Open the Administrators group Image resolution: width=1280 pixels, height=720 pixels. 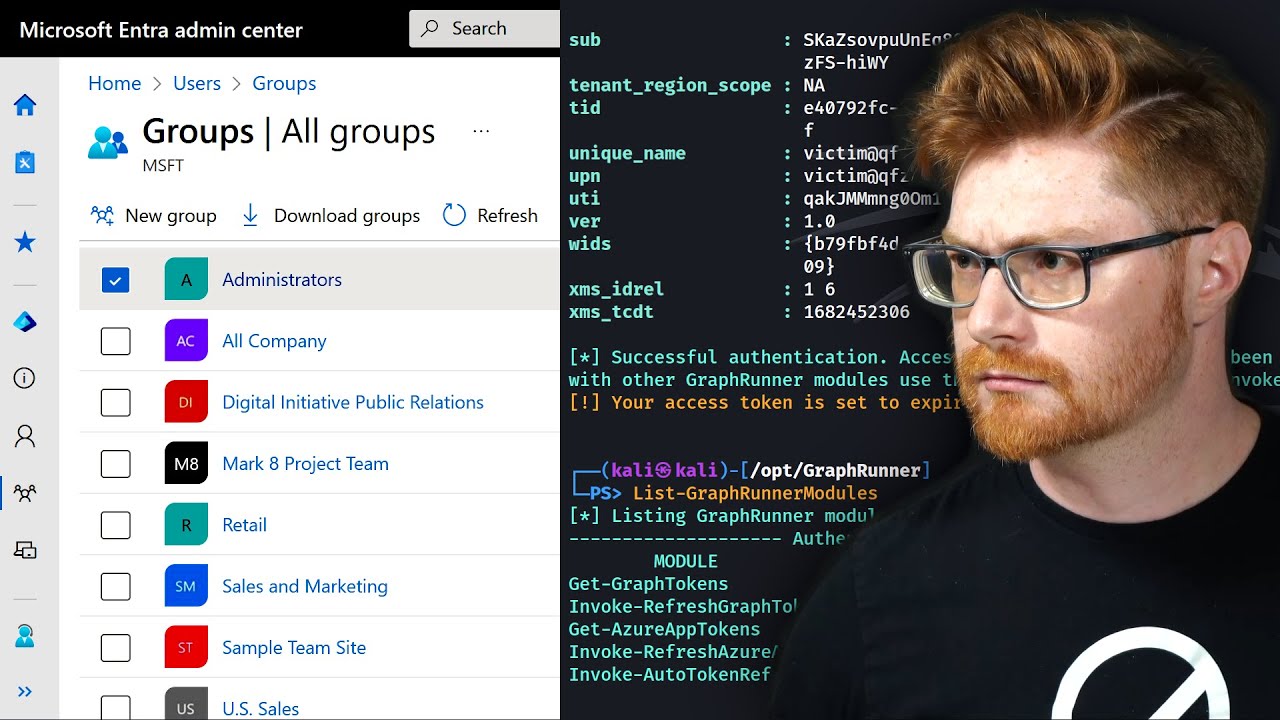[x=282, y=280]
